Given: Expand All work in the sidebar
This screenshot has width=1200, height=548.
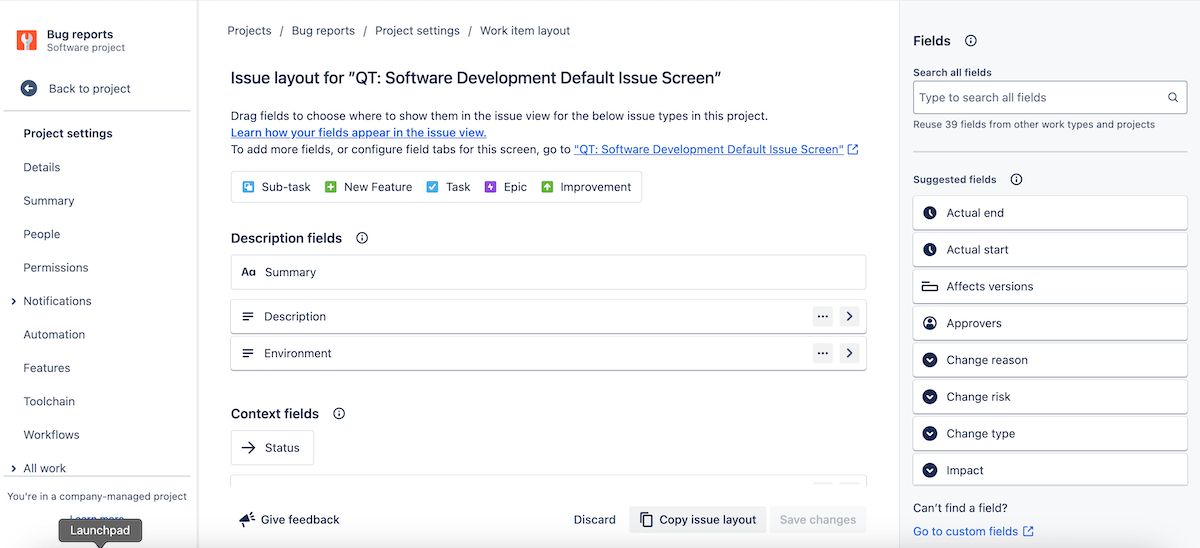Looking at the screenshot, I should [13, 468].
